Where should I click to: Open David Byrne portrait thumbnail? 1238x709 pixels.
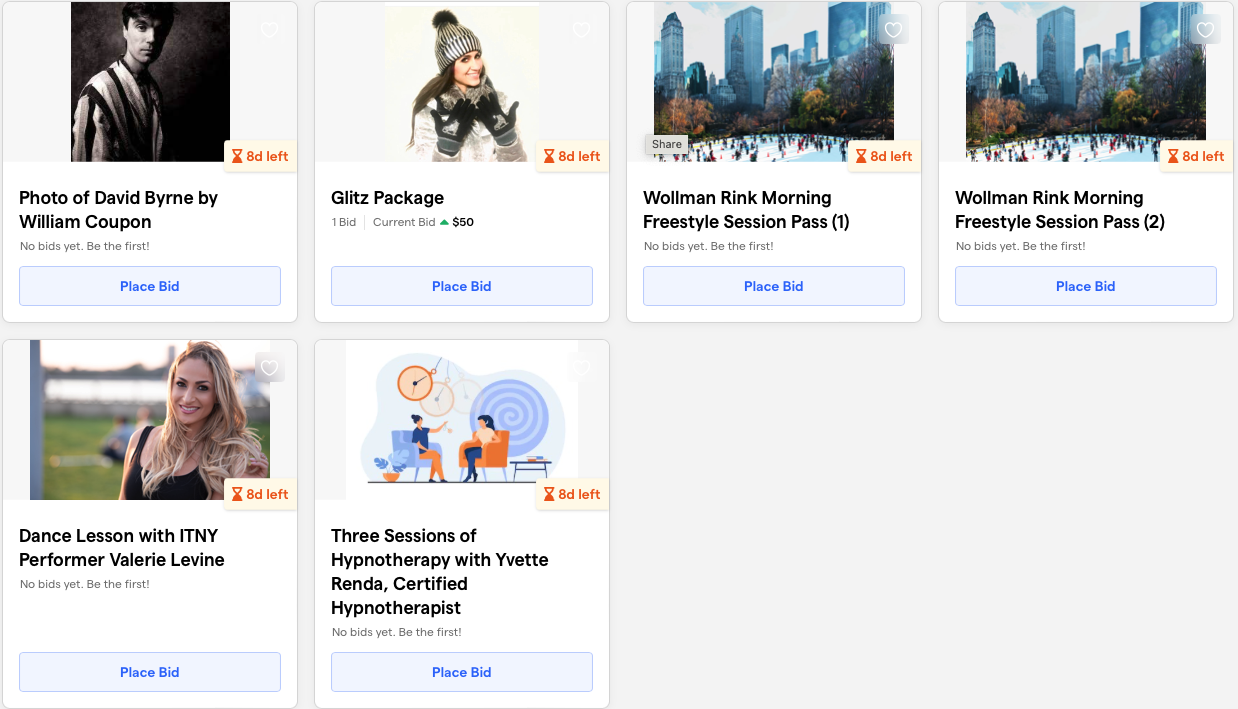tap(150, 82)
